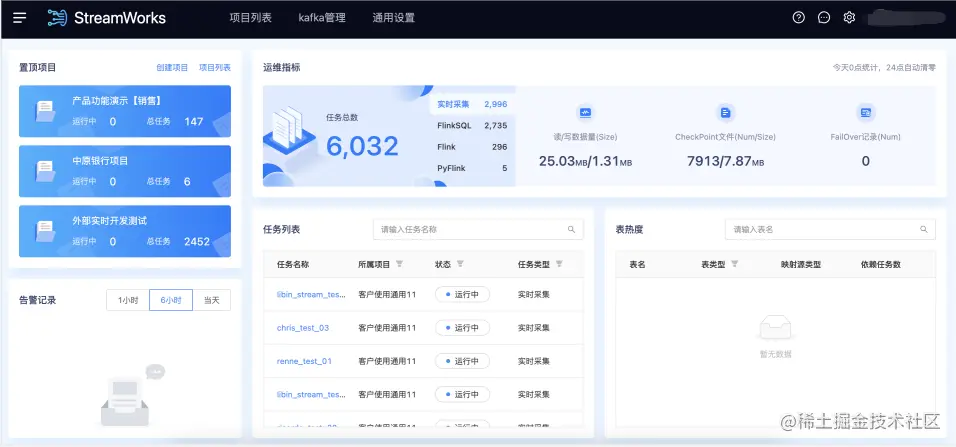956x447 pixels.
Task: Filter by 状态 column filter icon
Action: [x=460, y=264]
